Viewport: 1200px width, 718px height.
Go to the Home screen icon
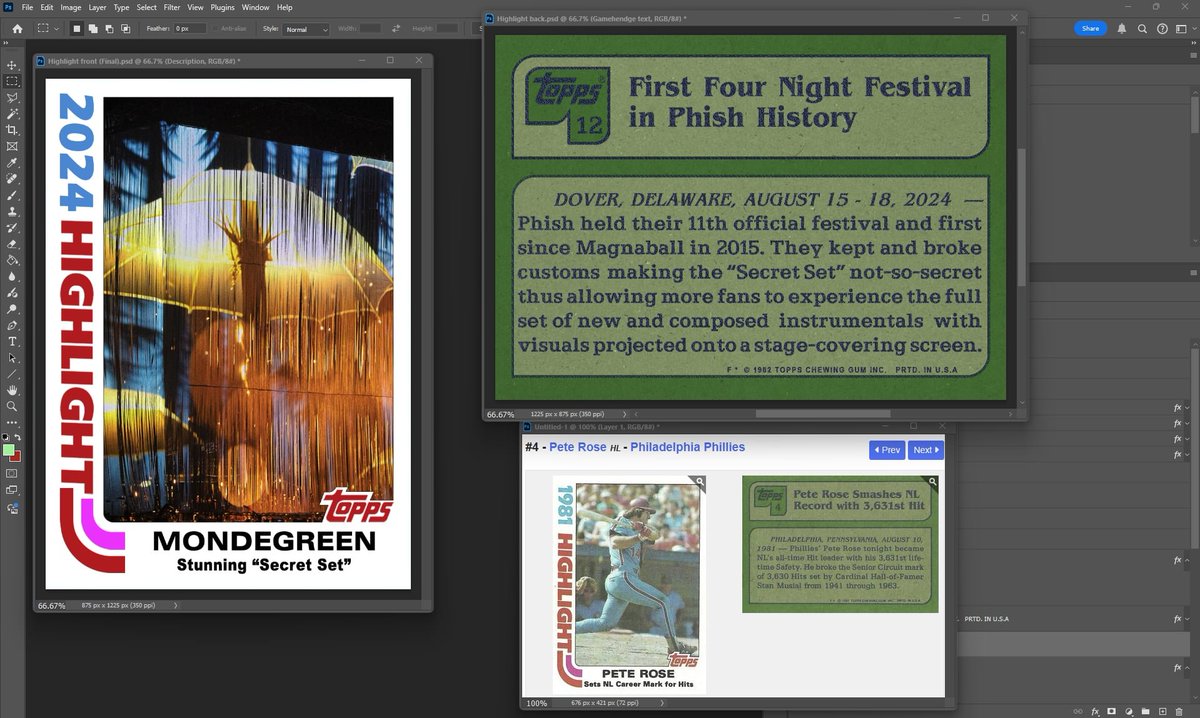point(17,29)
